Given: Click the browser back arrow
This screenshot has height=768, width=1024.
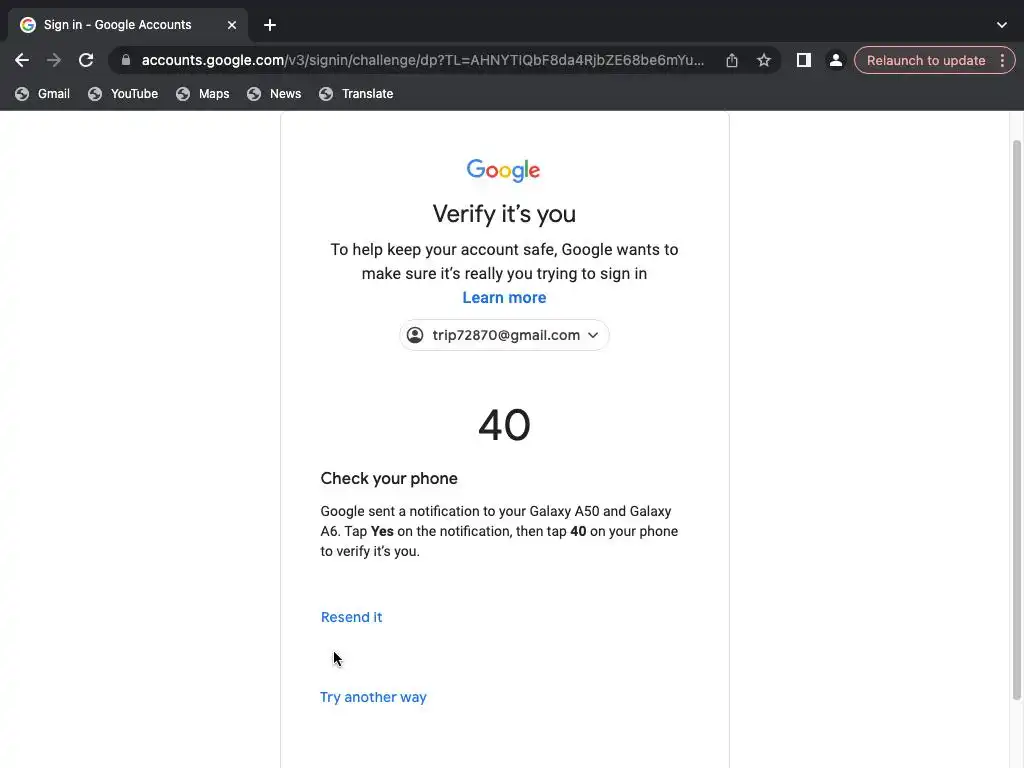Looking at the screenshot, I should pyautogui.click(x=22, y=60).
